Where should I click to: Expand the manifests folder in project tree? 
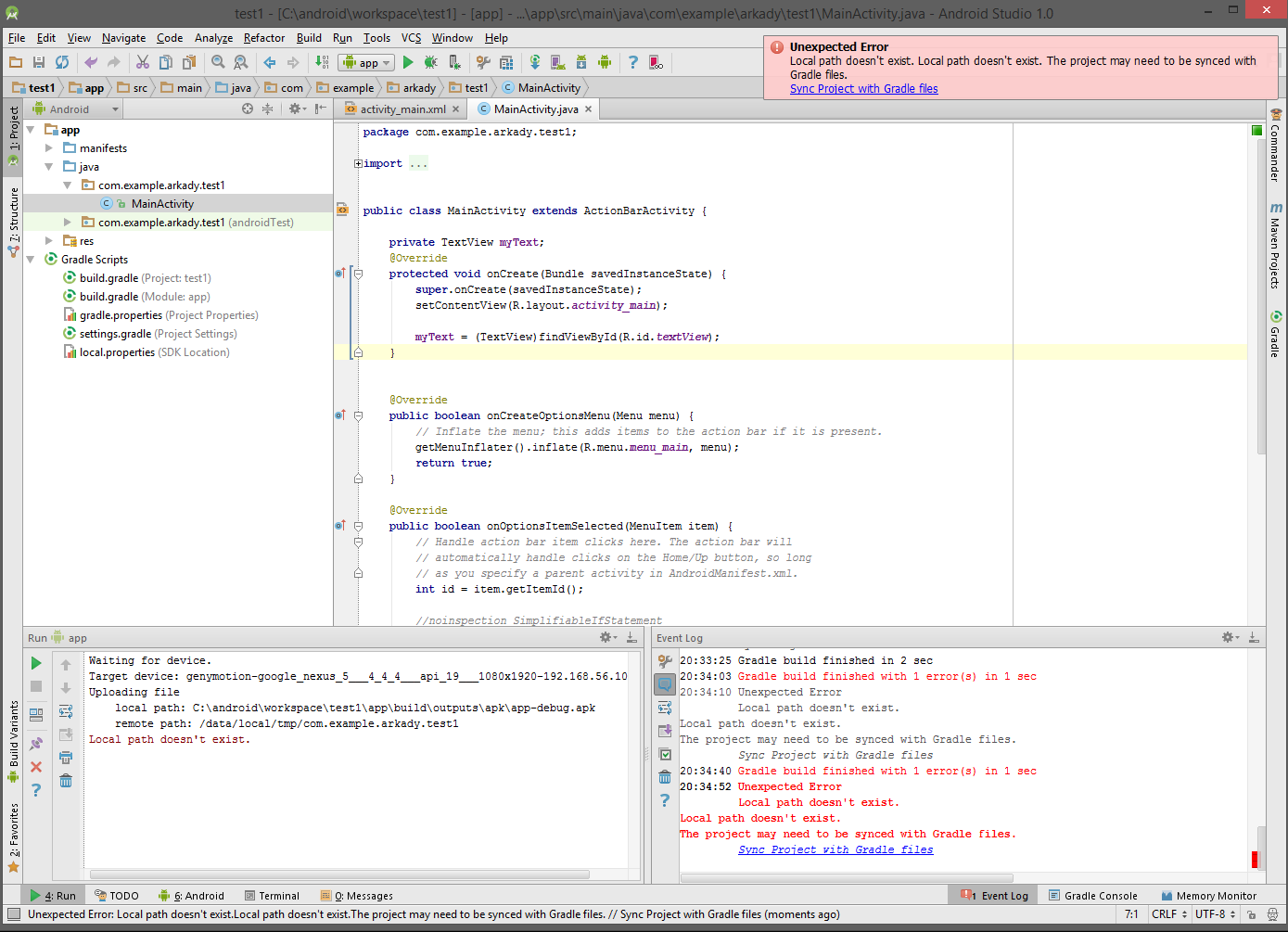pyautogui.click(x=49, y=148)
